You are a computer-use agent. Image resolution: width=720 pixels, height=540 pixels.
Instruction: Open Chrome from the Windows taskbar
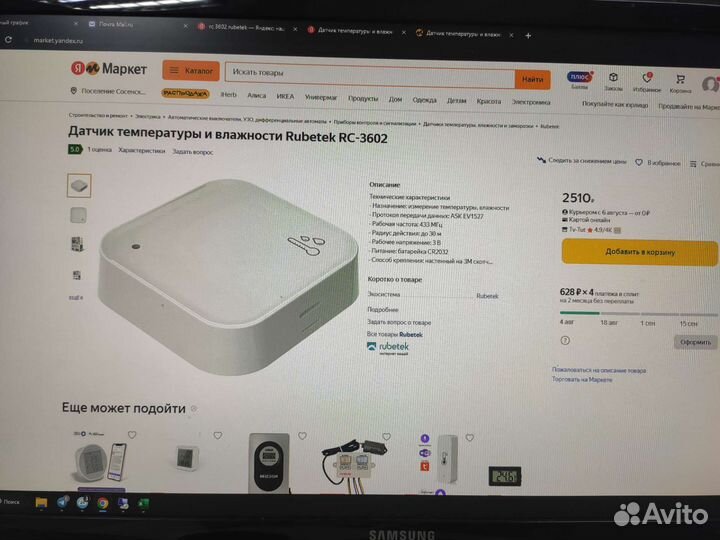(x=102, y=503)
